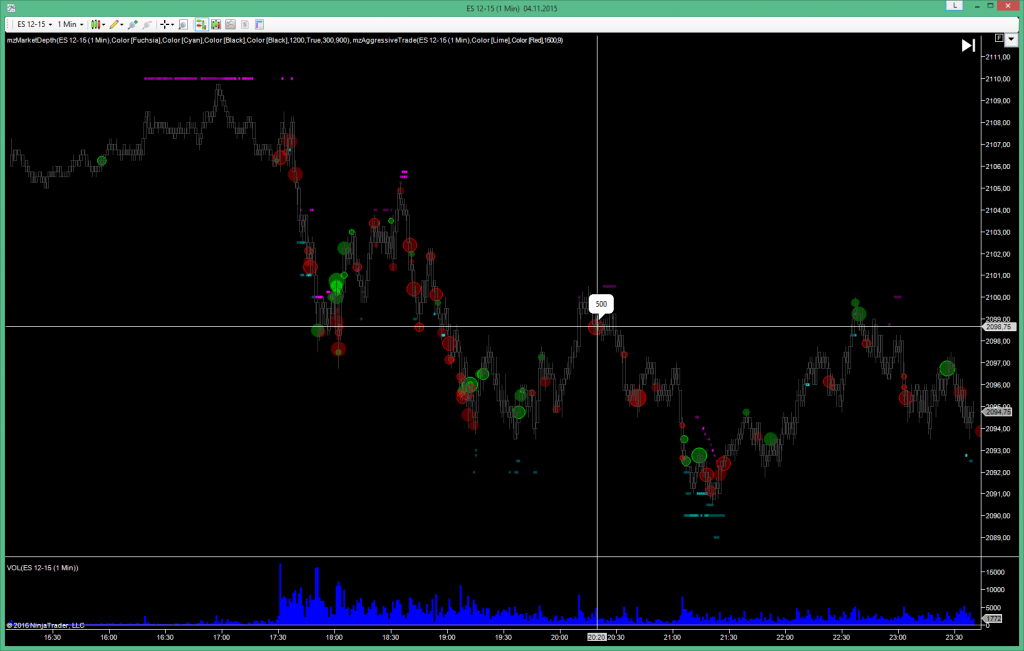Open the 1 Min interval dropdown
Viewport: 1024px width, 651px height.
point(70,24)
